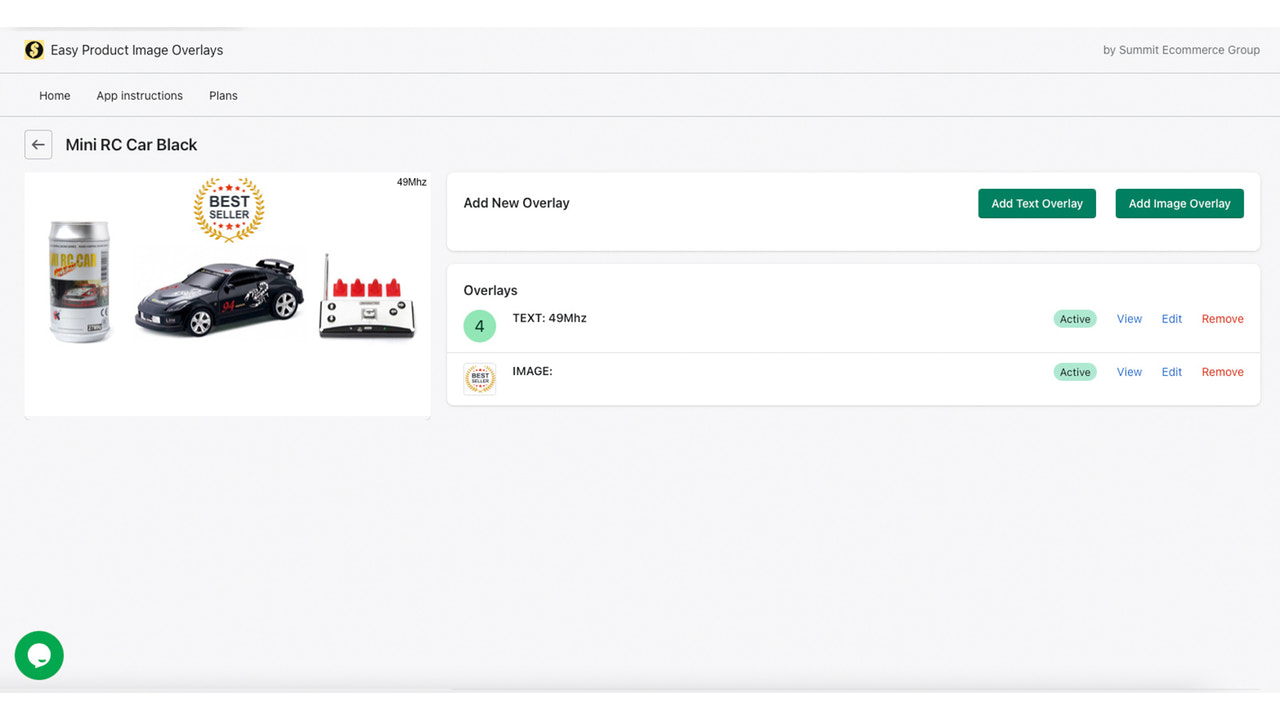Open the Plans page
Image resolution: width=1280 pixels, height=720 pixels.
coord(222,95)
